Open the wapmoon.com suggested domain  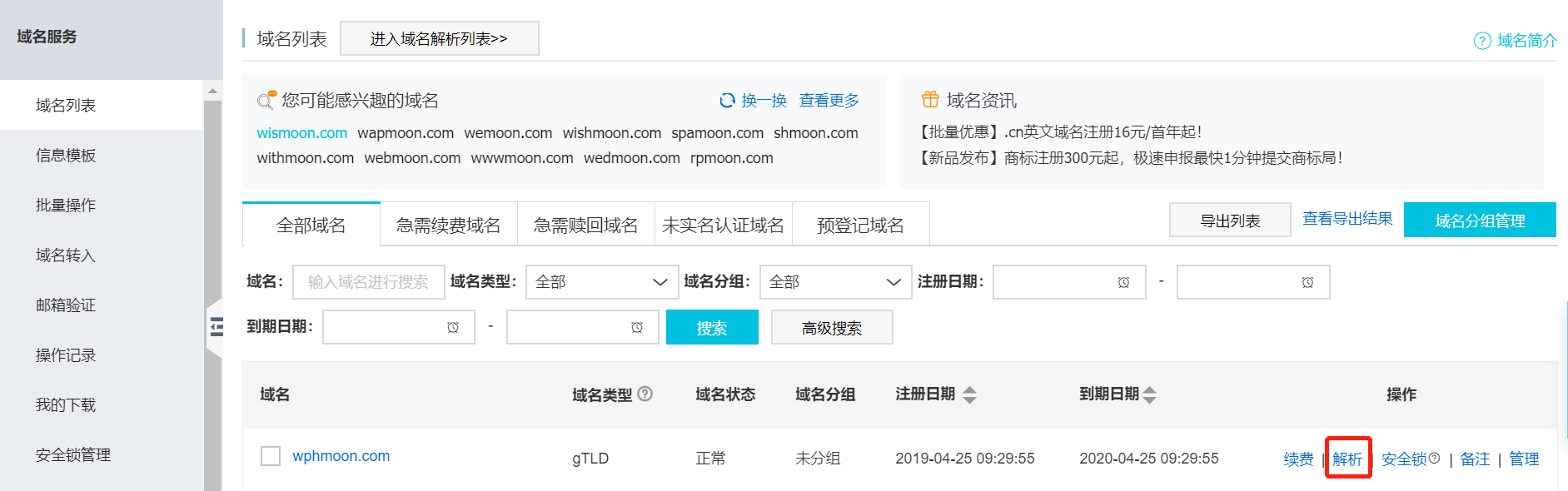[406, 133]
